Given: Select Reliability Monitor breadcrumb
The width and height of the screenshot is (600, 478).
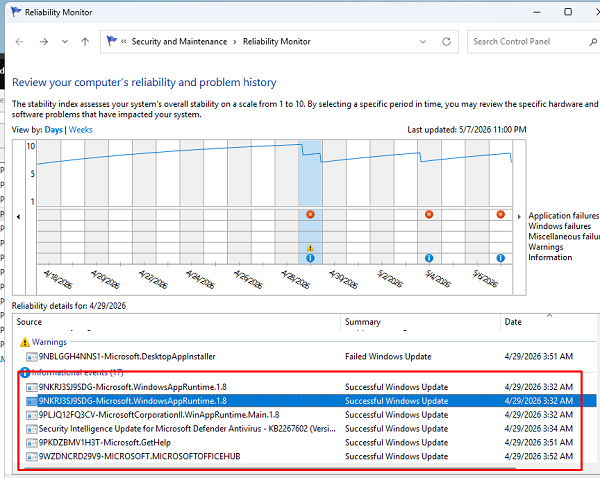Looking at the screenshot, I should (277, 42).
